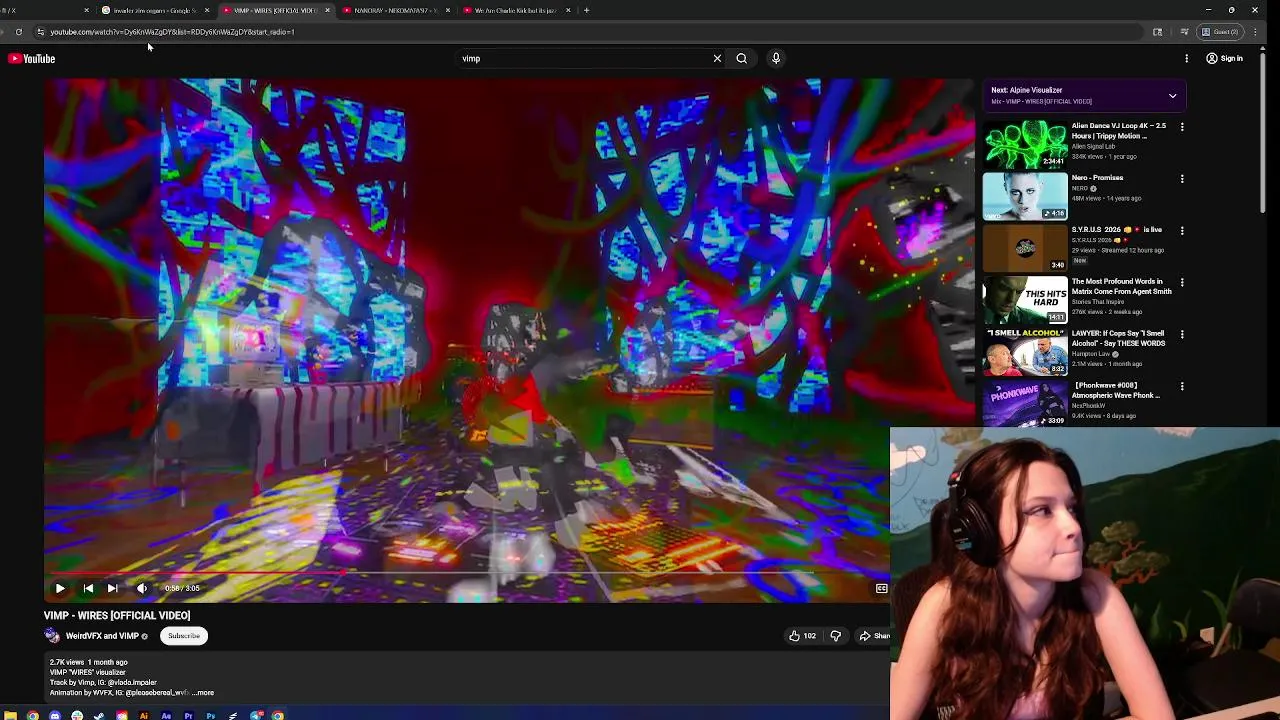Open the WeirdVFX and VIMP channel name
This screenshot has height=720, width=1280.
click(x=102, y=636)
